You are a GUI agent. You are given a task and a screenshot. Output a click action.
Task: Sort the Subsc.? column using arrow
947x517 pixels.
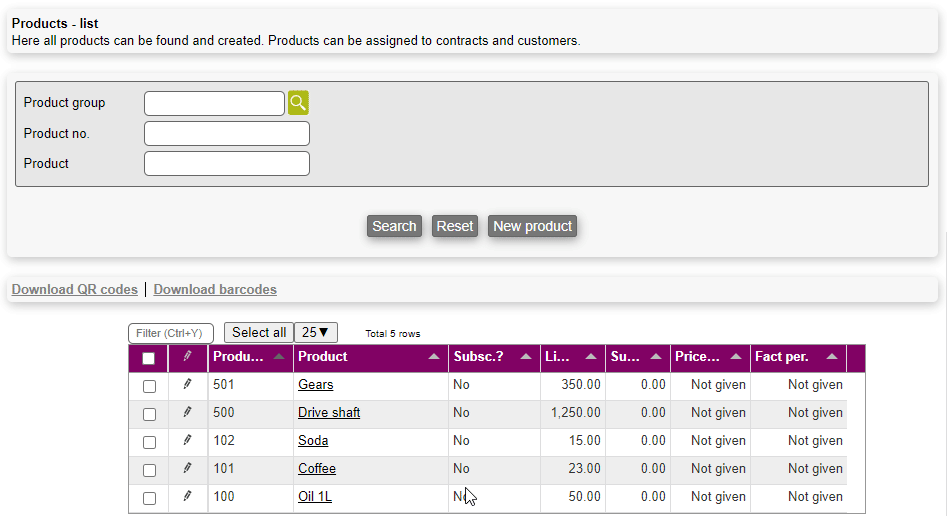(x=526, y=357)
